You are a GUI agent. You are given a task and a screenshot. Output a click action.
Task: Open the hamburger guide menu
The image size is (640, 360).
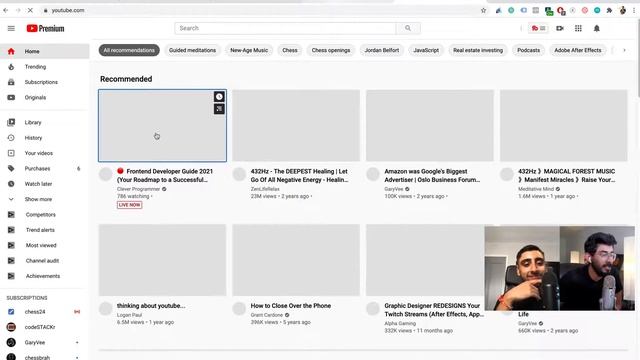coord(11,28)
